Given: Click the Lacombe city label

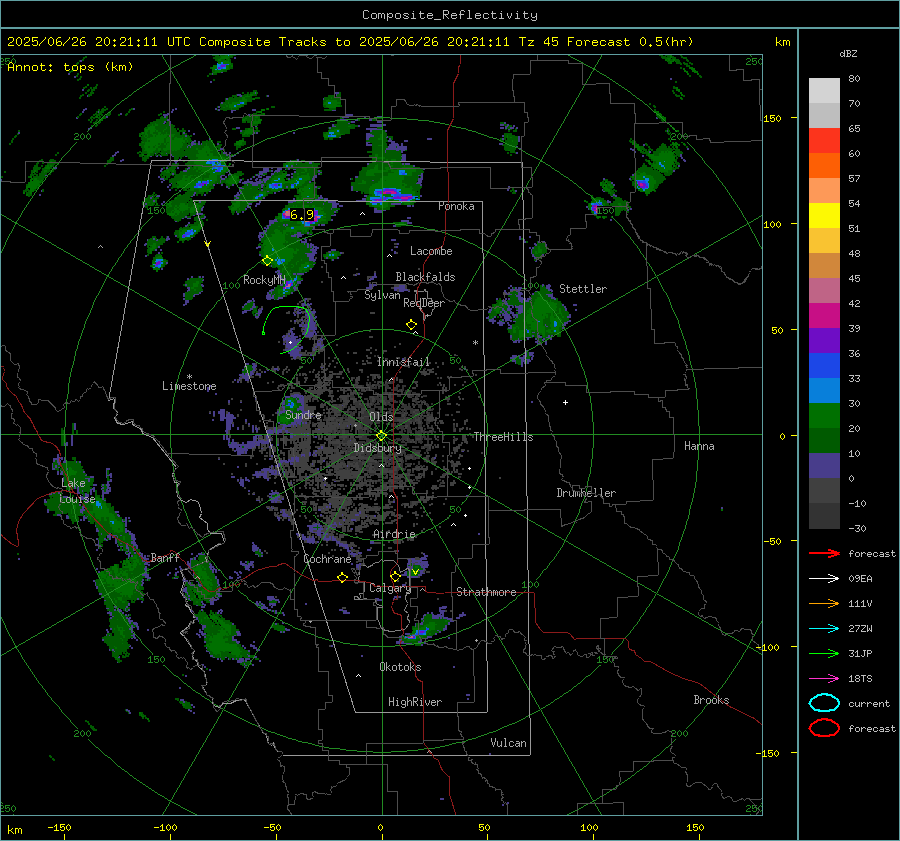Looking at the screenshot, I should tap(431, 251).
